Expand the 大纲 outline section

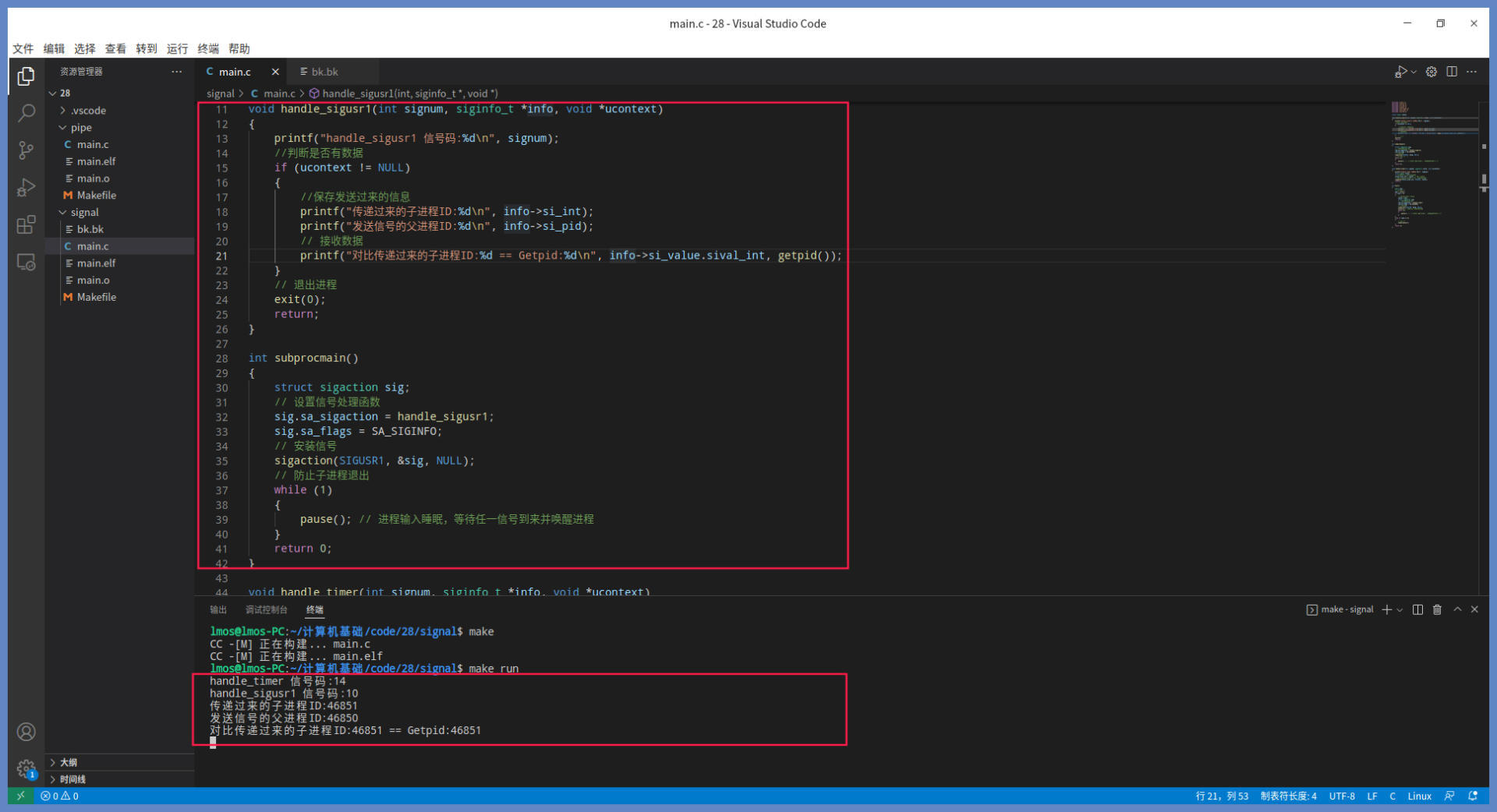69,762
